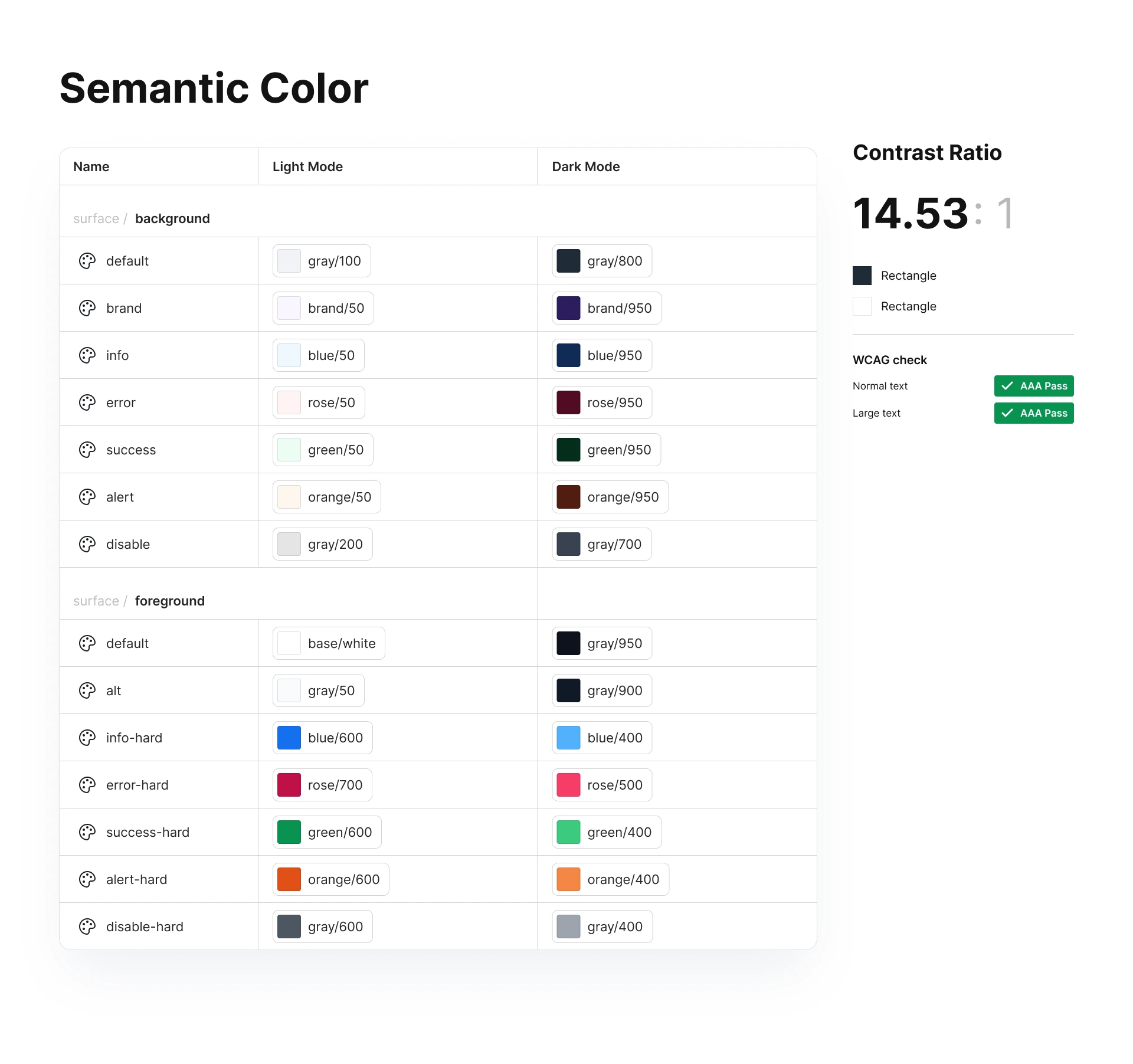The image size is (1133, 1064).
Task: Click the palette icon next to alert-hard
Action: [87, 879]
